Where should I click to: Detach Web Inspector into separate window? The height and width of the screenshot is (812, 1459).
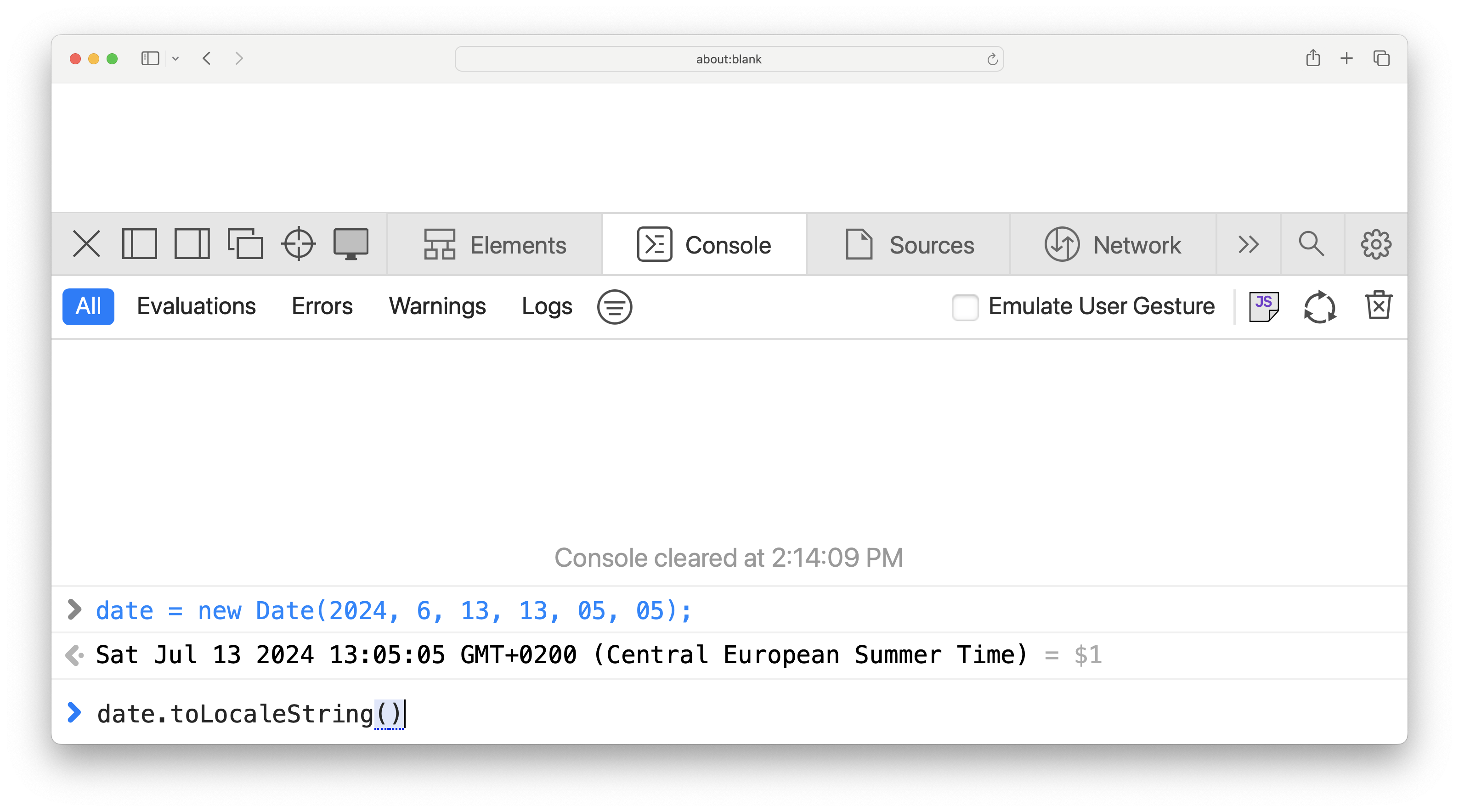click(x=245, y=245)
